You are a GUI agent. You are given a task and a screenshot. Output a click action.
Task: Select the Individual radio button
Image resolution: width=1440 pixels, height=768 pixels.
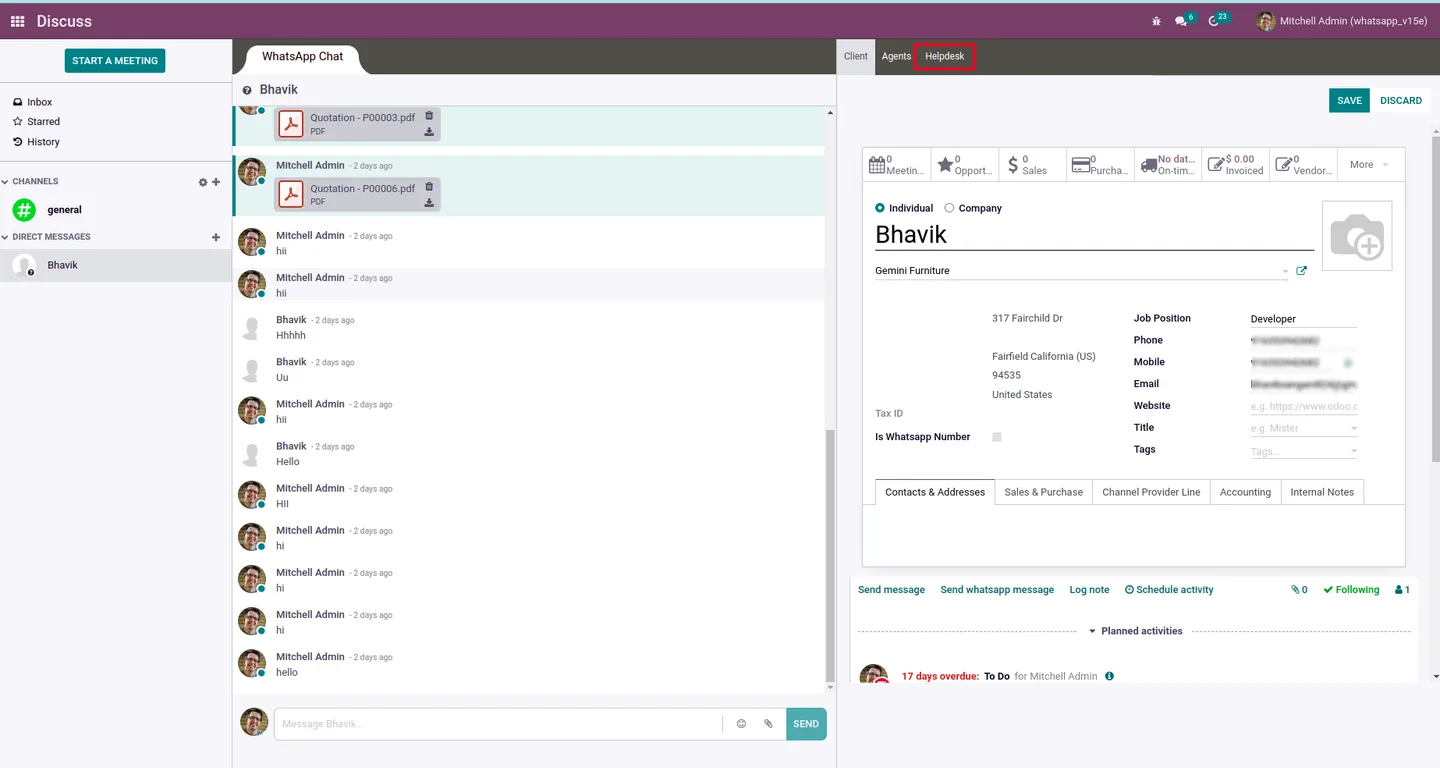[880, 208]
